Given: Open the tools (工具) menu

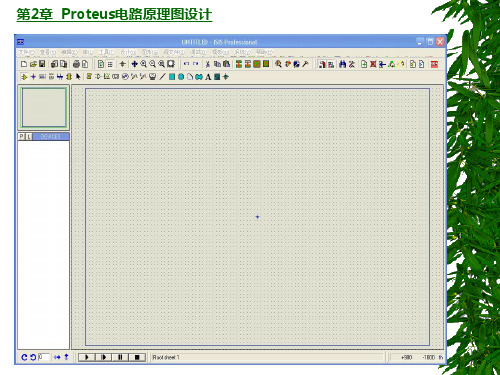Looking at the screenshot, I should coord(106,53).
